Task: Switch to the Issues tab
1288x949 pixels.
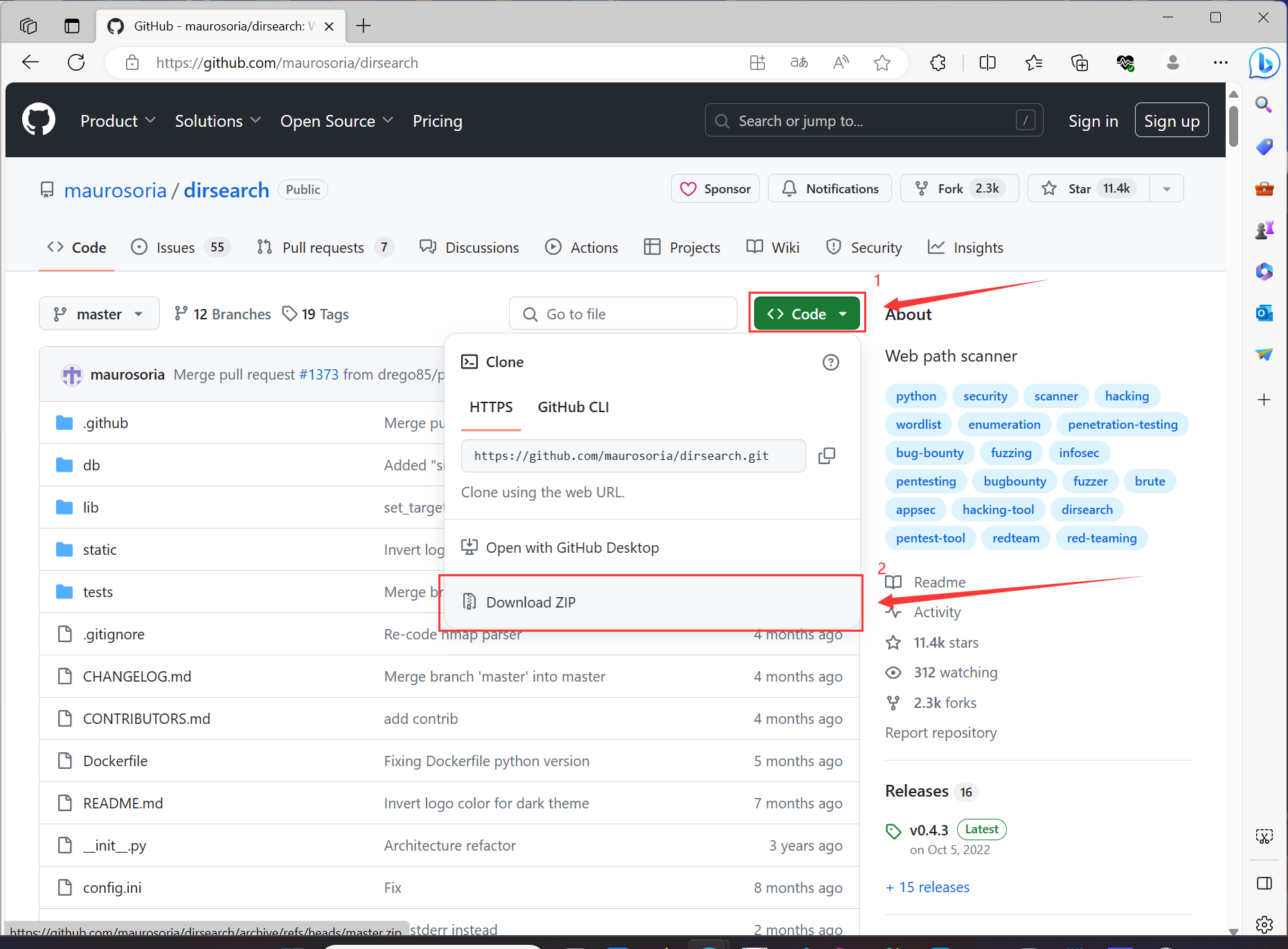Action: (x=181, y=247)
